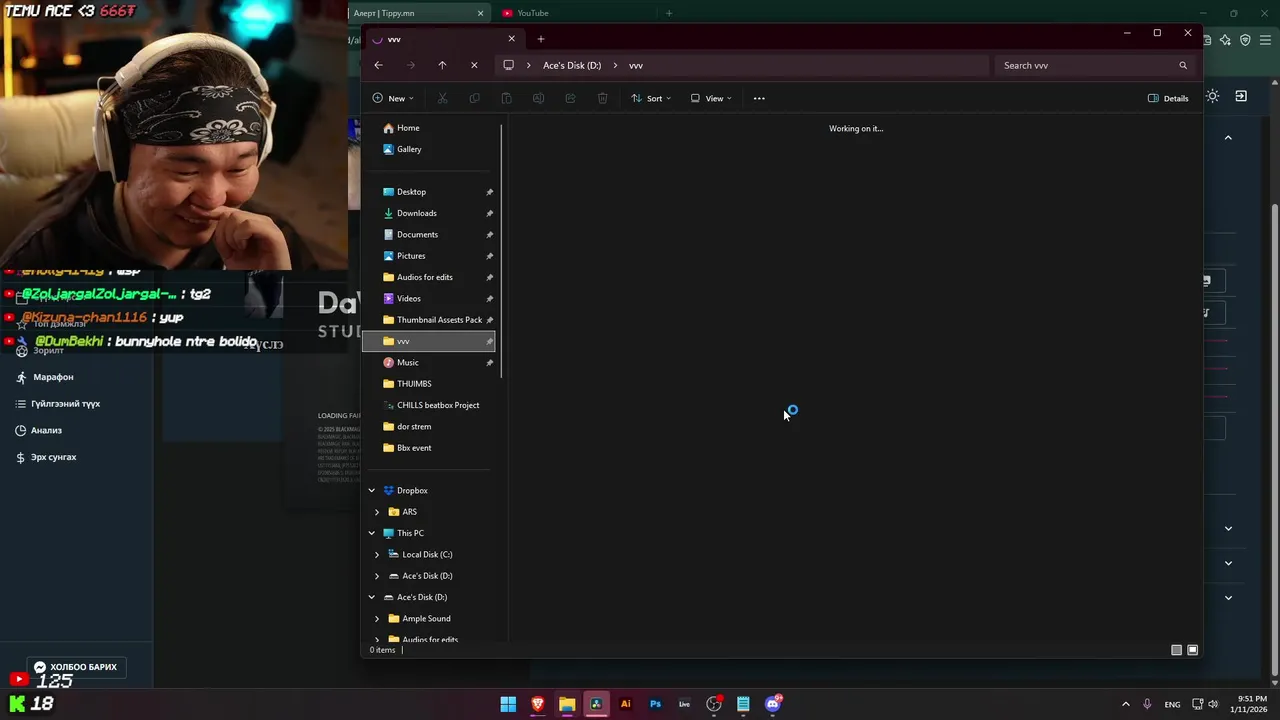
Task: Open Home in navigation pane
Action: coord(408,128)
